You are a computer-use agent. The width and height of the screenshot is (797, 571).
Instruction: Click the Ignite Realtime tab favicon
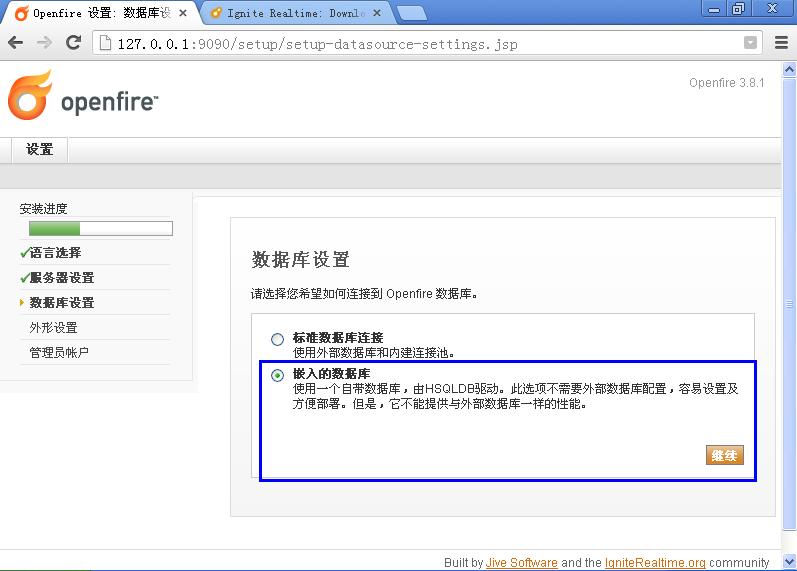pos(216,13)
